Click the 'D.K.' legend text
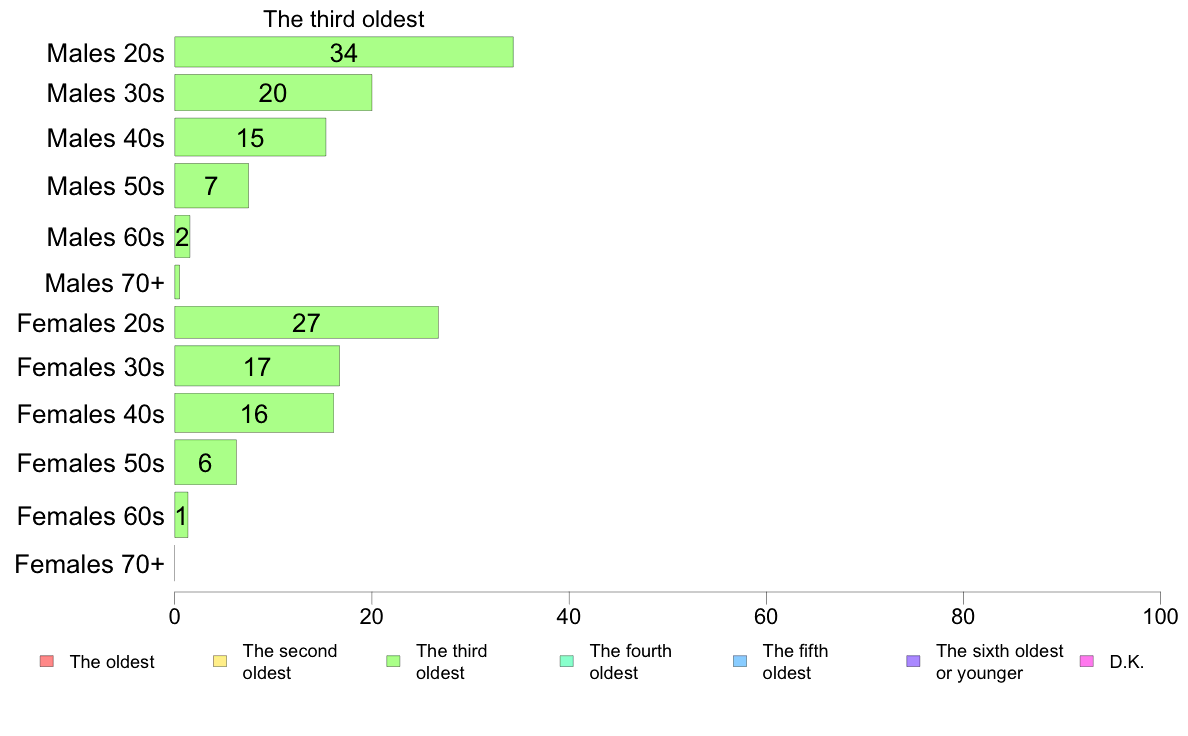 (1127, 662)
